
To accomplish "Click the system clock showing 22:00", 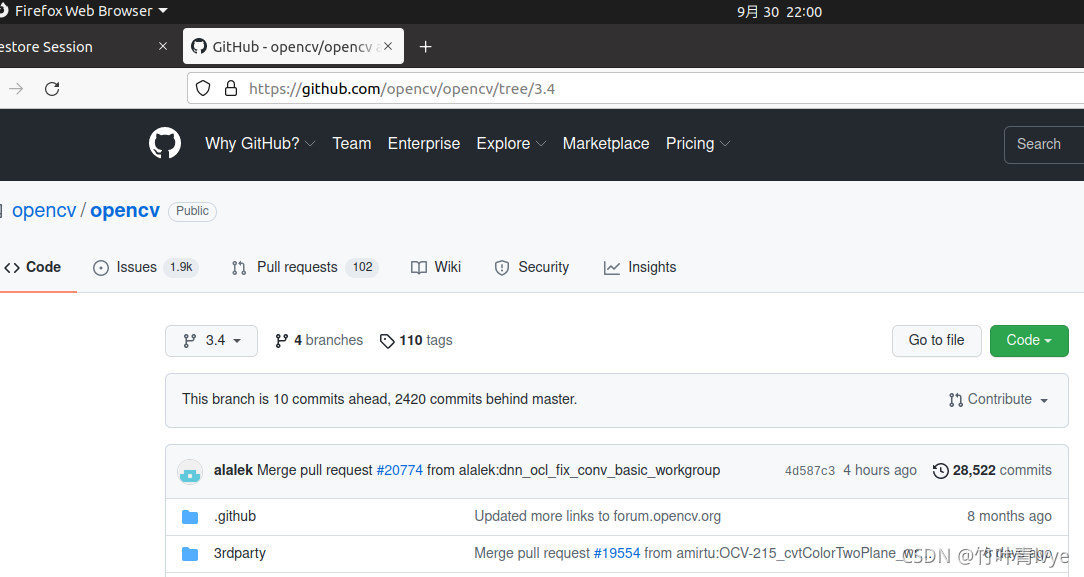I will click(780, 12).
